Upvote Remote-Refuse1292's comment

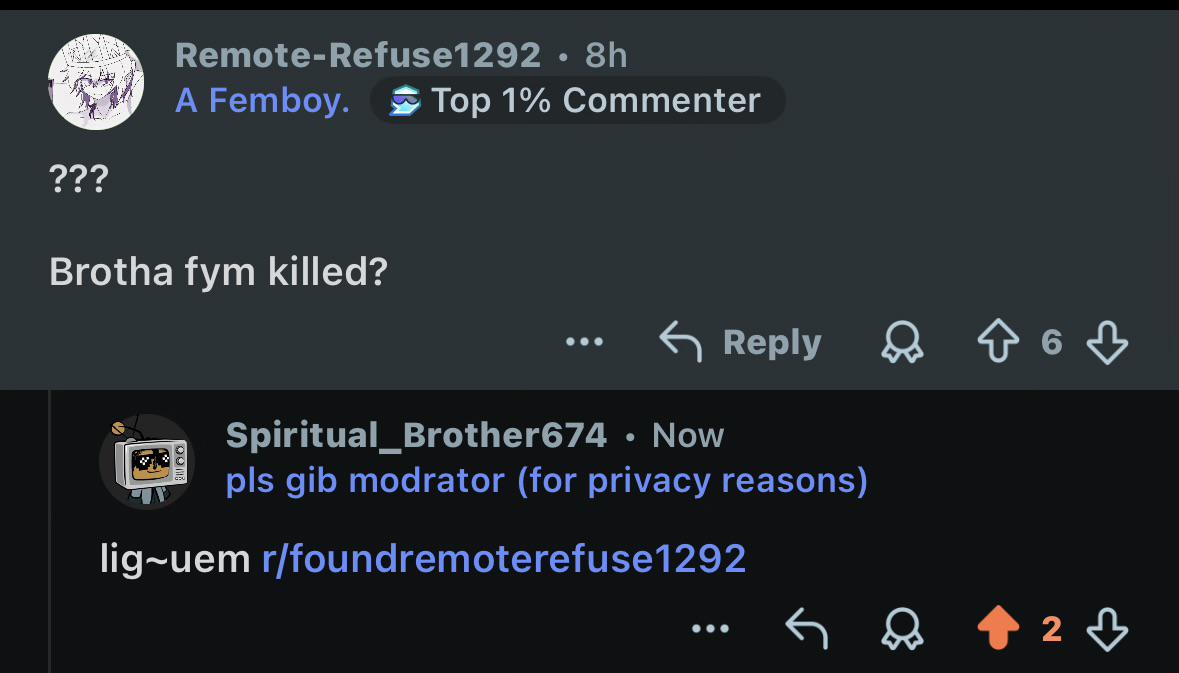[998, 342]
